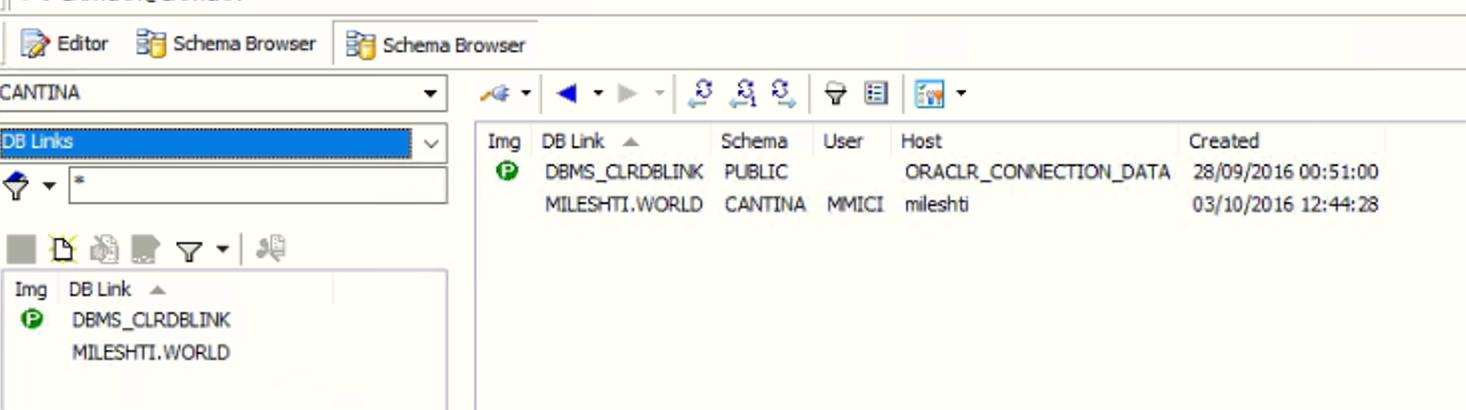This screenshot has width=1466, height=410.
Task: Click the list view options icon
Action: [x=876, y=93]
